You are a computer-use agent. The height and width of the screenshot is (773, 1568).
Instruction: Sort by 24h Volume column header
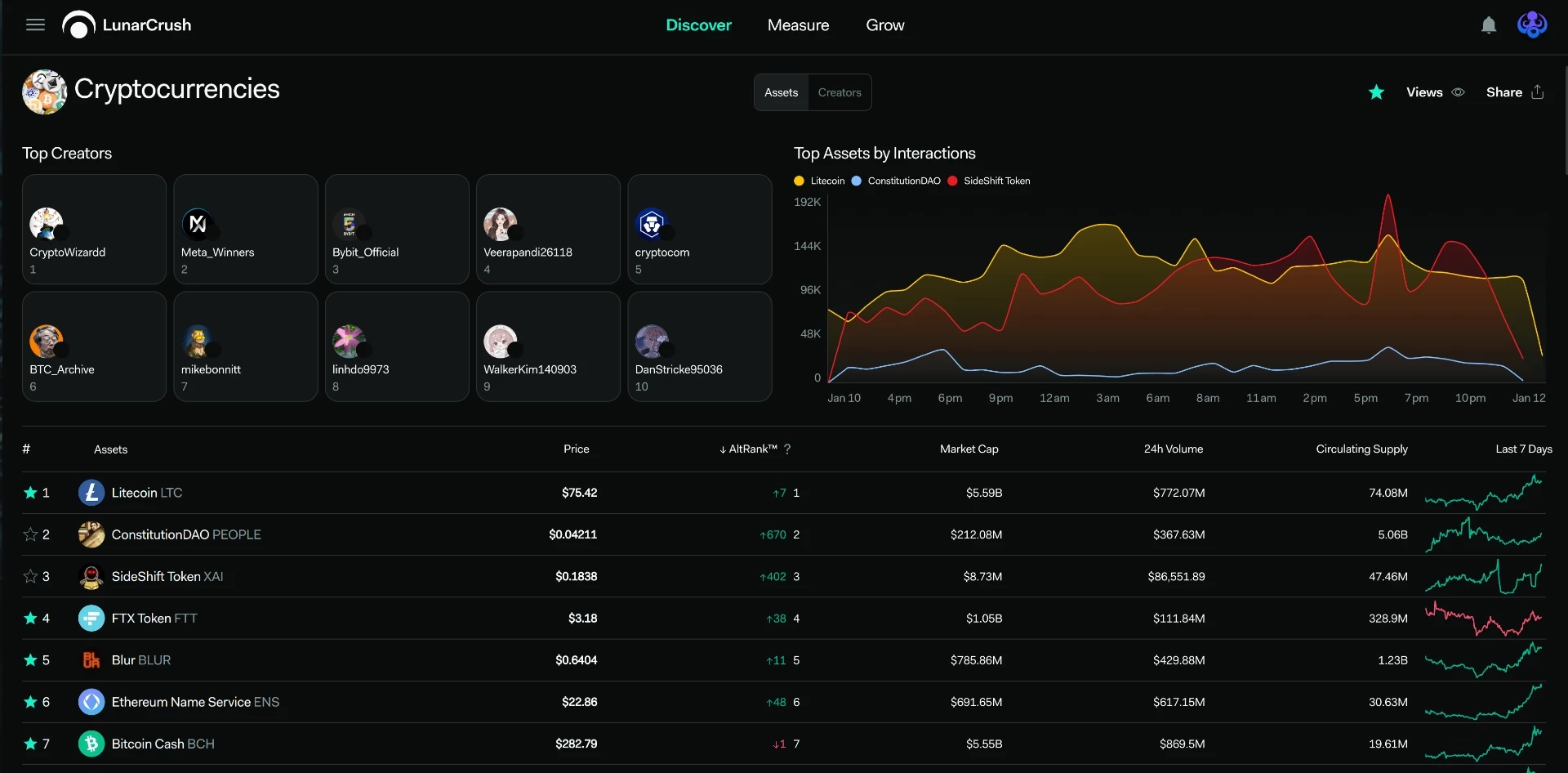pyautogui.click(x=1173, y=449)
